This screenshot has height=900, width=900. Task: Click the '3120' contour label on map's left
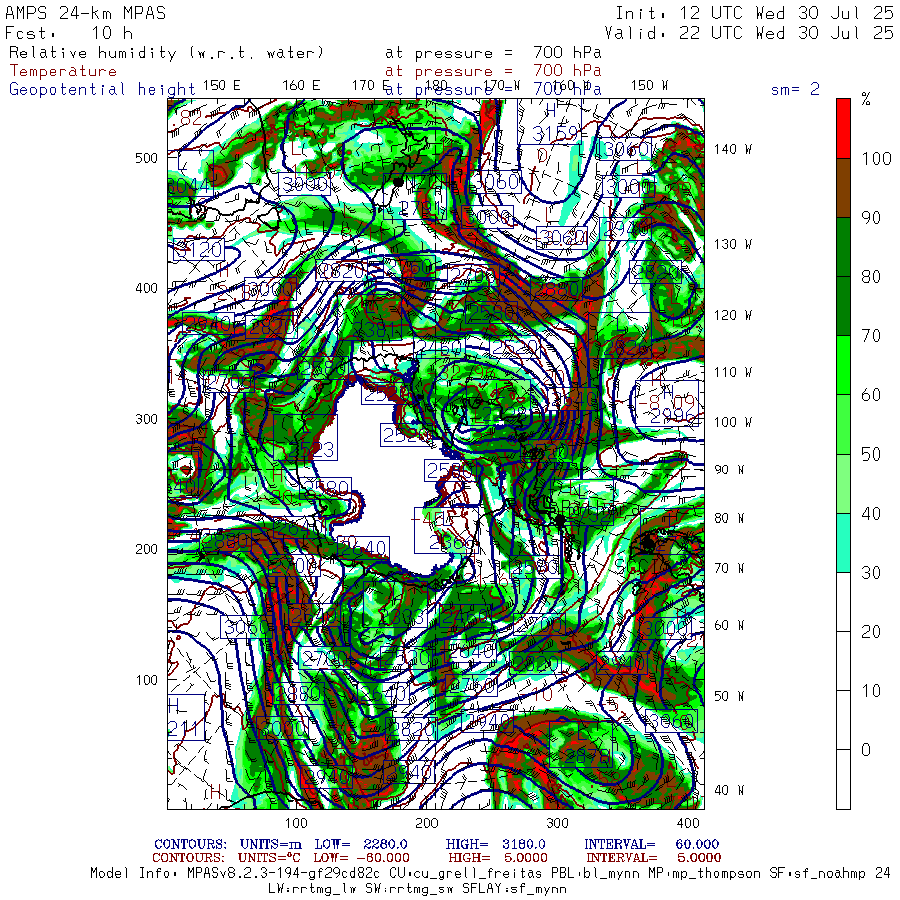coord(199,250)
